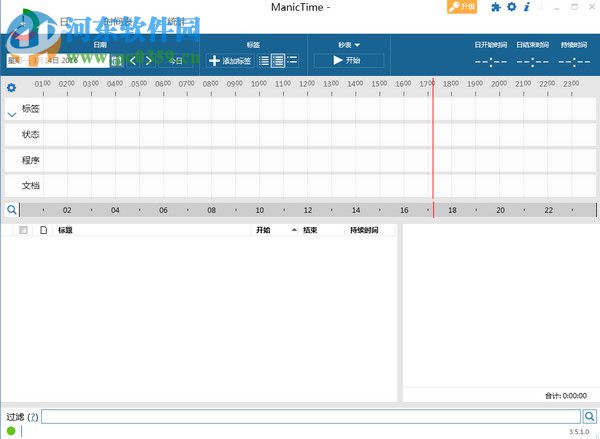600x439 pixels.
Task: Sort by the 开始 column header
Action: (263, 230)
